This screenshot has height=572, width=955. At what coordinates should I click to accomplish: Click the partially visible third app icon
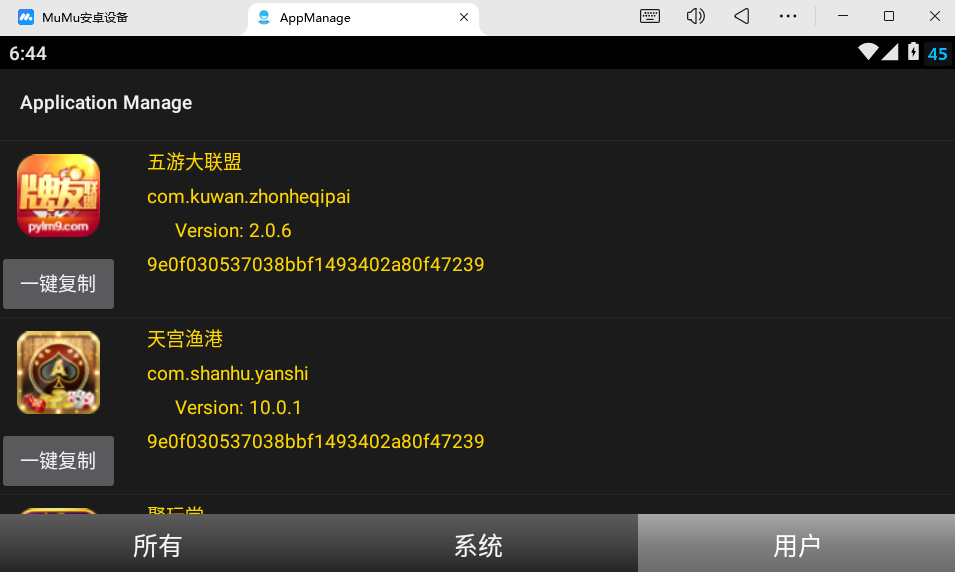click(58, 511)
